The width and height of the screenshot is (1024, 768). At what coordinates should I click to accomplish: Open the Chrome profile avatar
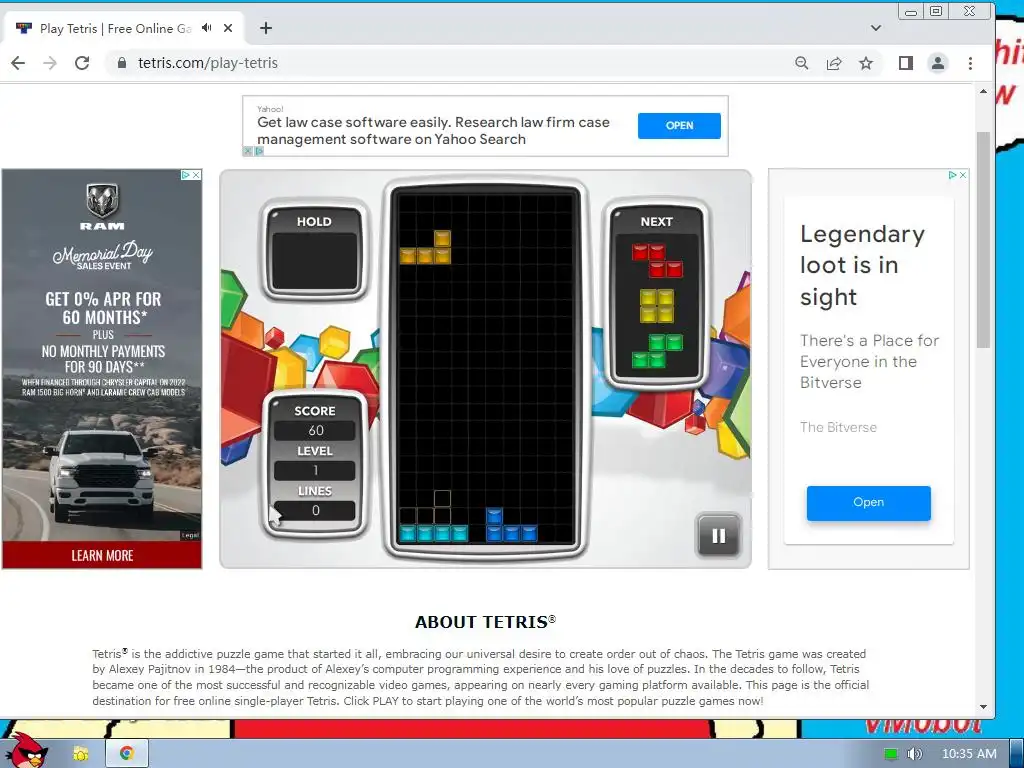[x=938, y=63]
